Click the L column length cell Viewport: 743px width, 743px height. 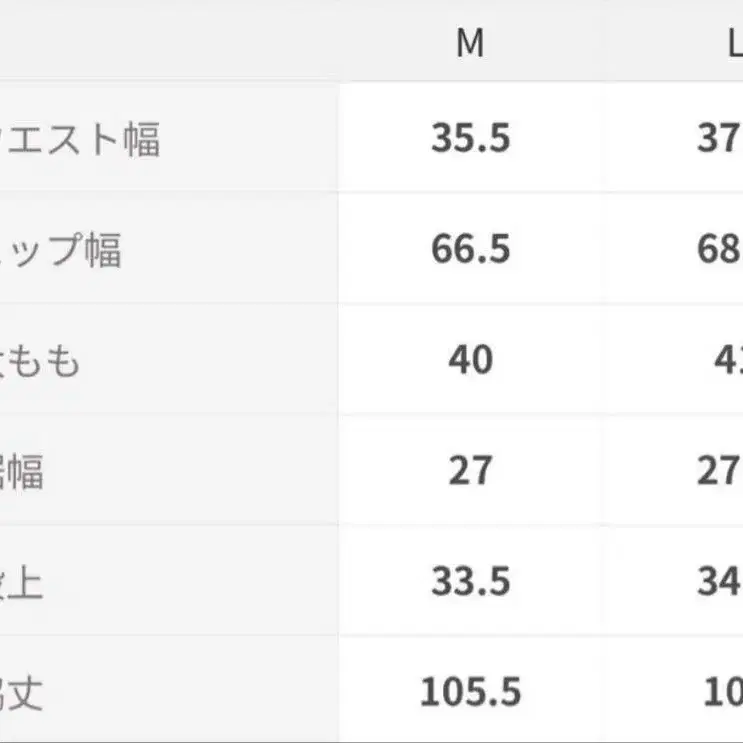click(x=722, y=692)
